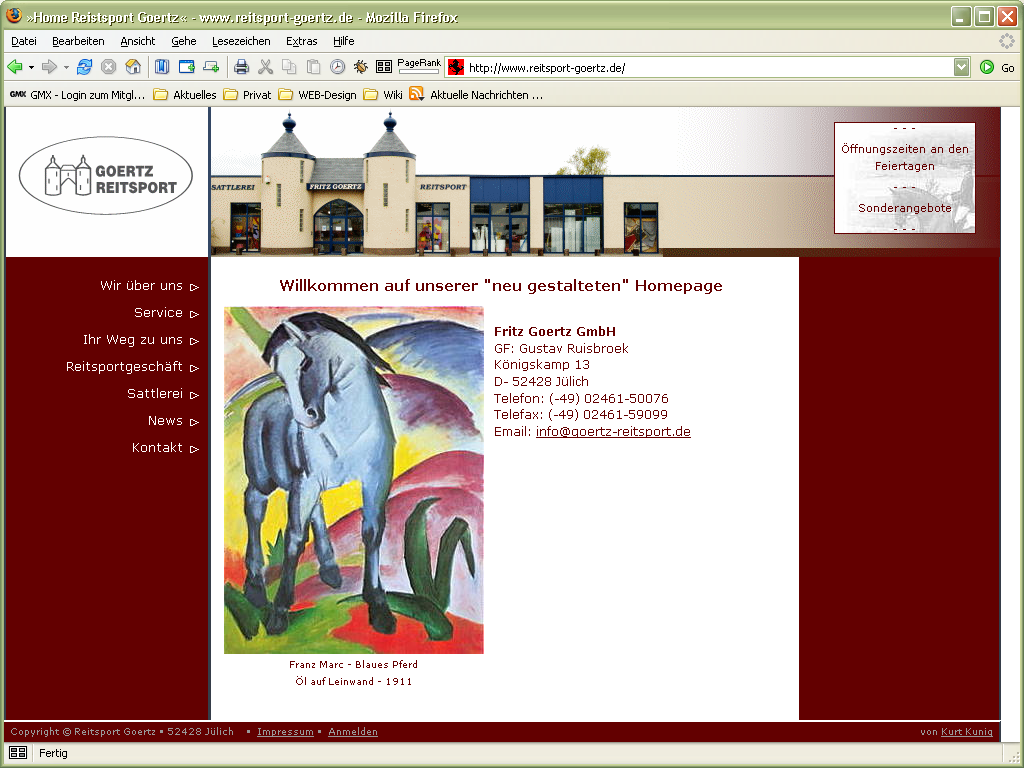Go to the Home page icon
This screenshot has height=768, width=1024.
pos(133,67)
